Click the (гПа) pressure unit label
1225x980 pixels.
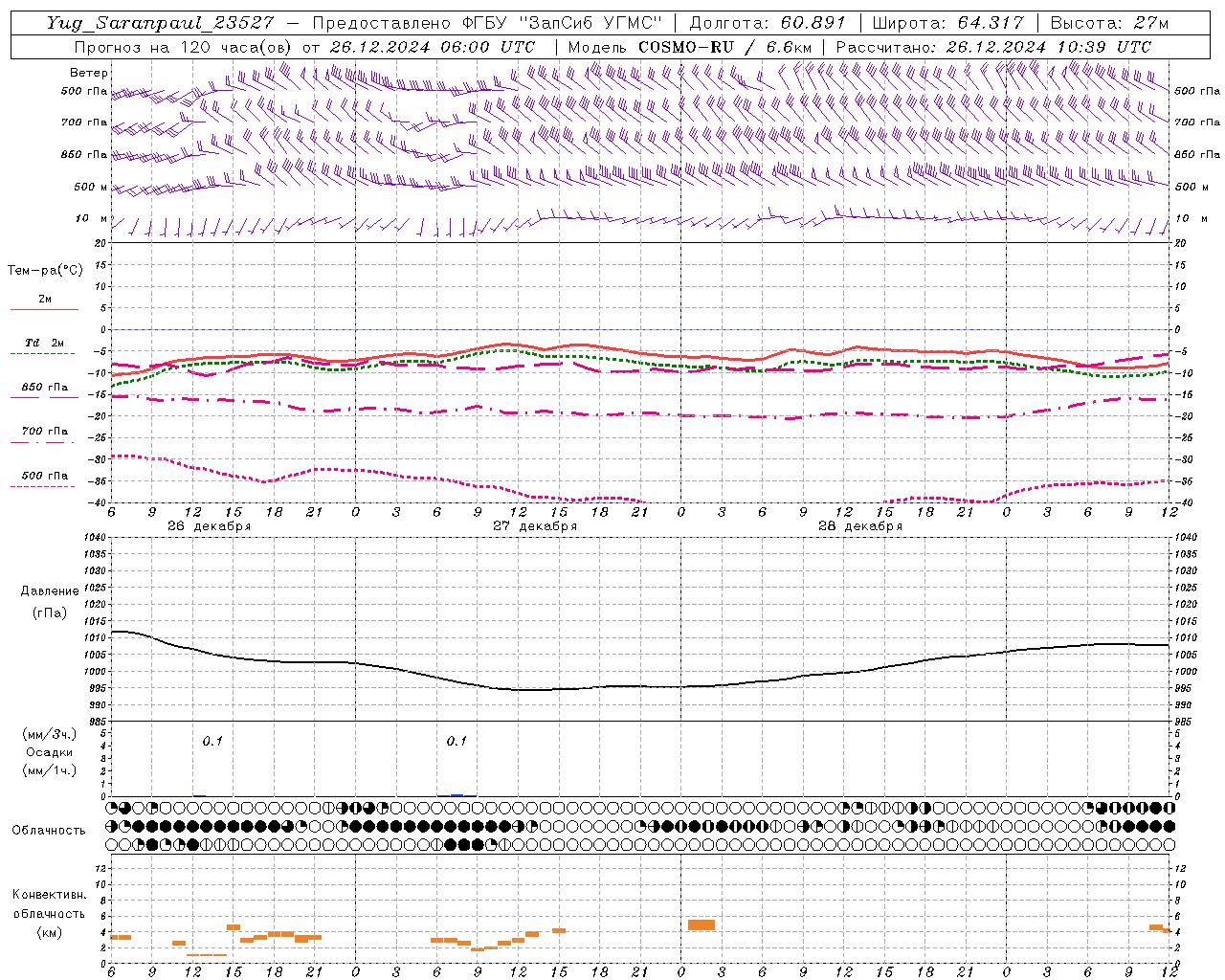pos(50,613)
